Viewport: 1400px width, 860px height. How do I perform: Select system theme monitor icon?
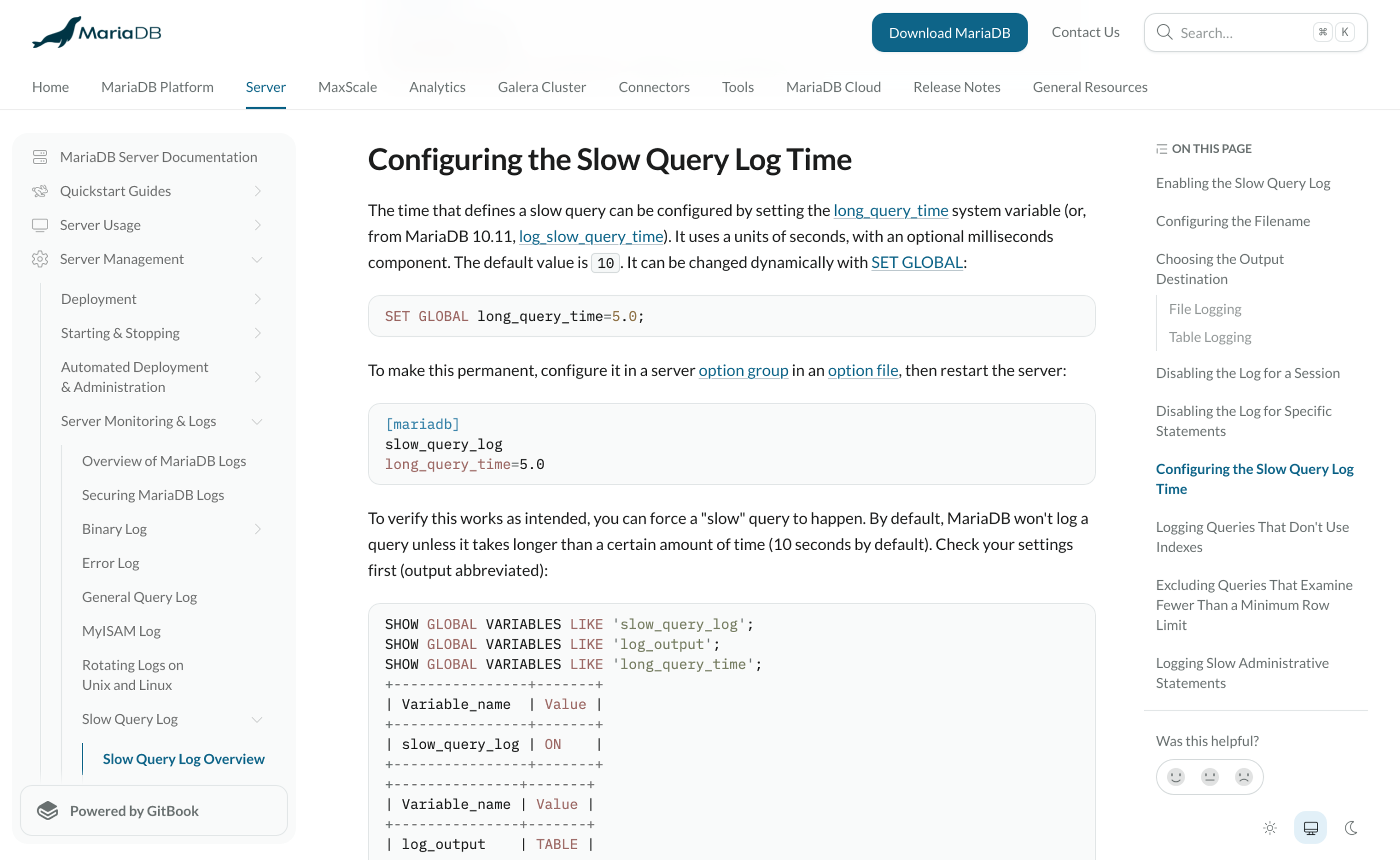point(1311,828)
